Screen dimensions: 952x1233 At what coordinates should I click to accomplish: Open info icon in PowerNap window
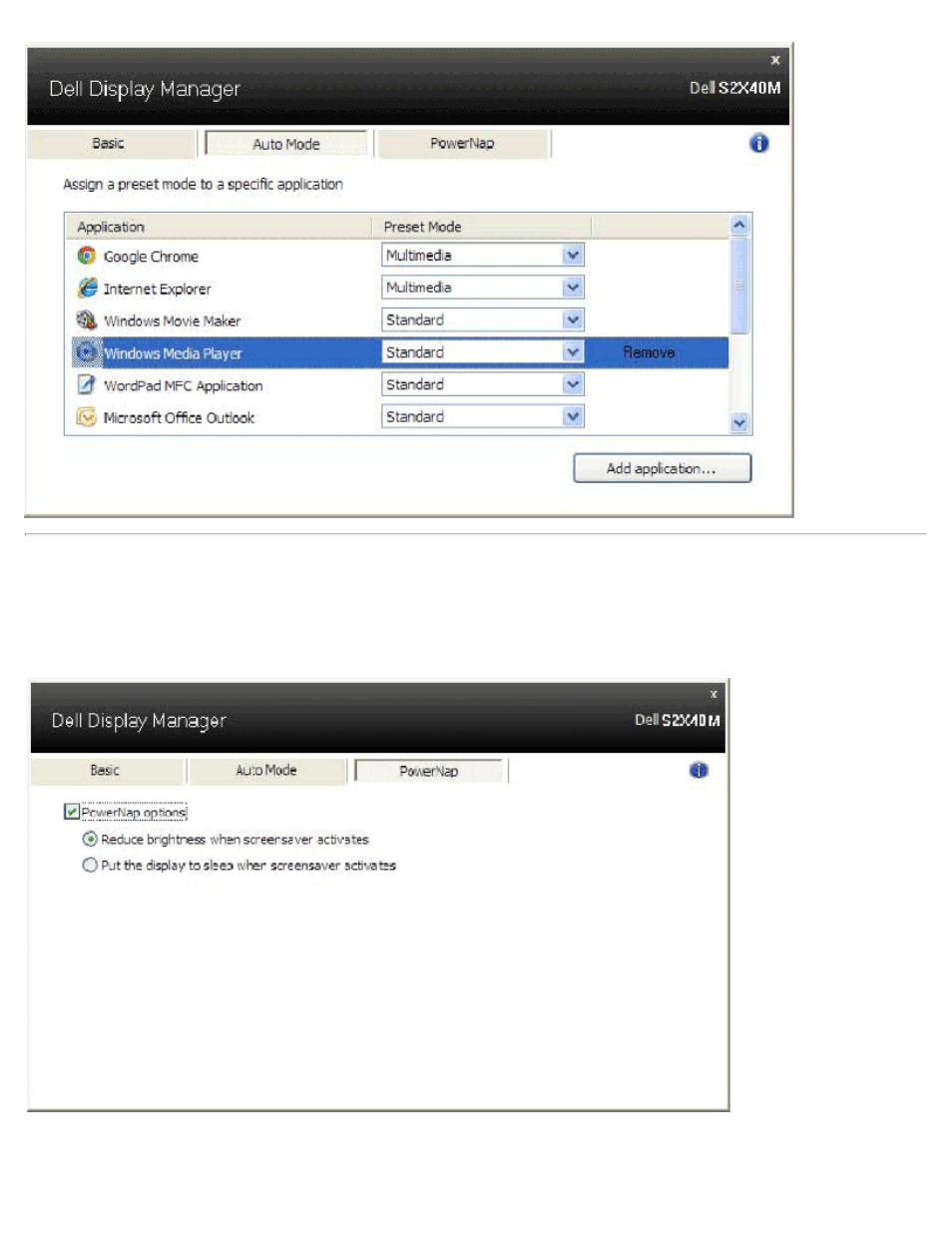699,770
